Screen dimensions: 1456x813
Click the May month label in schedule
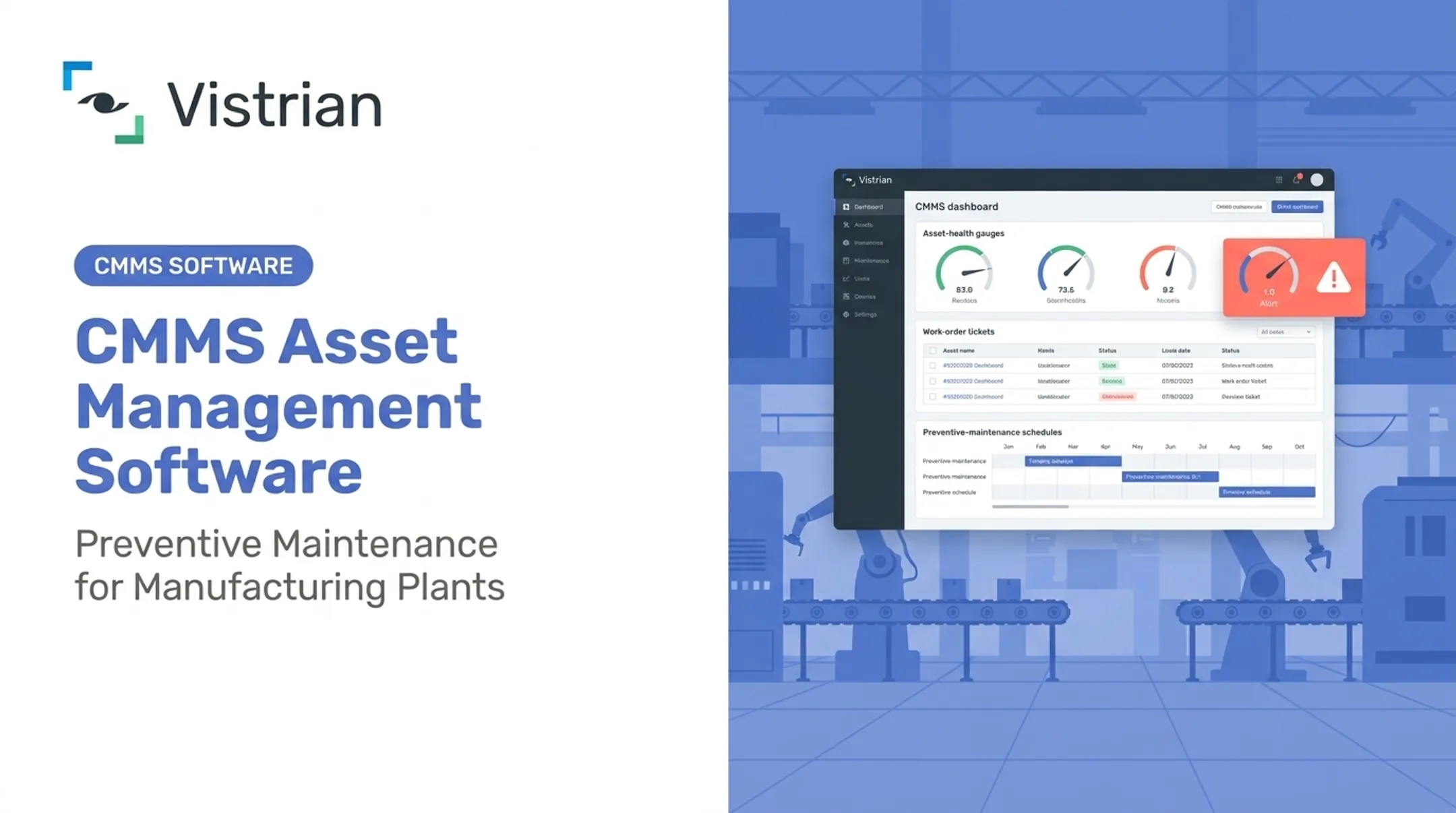[x=1138, y=447]
